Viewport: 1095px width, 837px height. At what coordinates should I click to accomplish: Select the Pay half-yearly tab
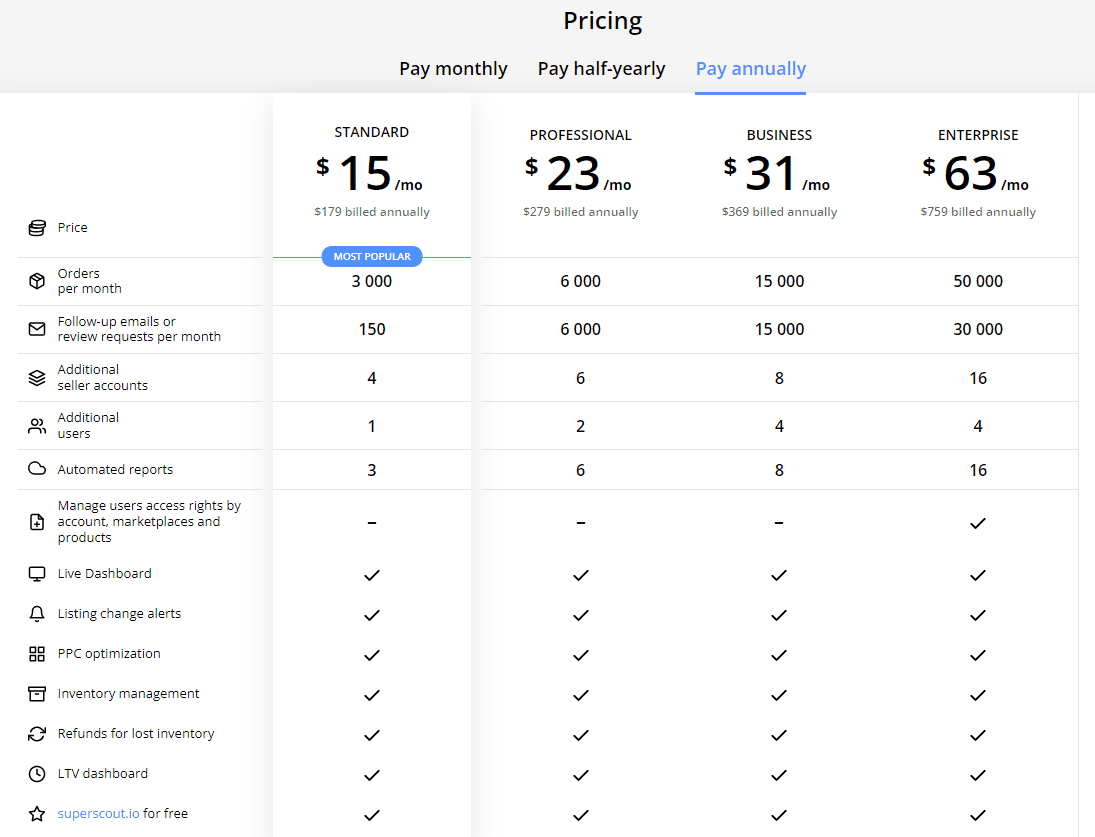click(x=601, y=69)
